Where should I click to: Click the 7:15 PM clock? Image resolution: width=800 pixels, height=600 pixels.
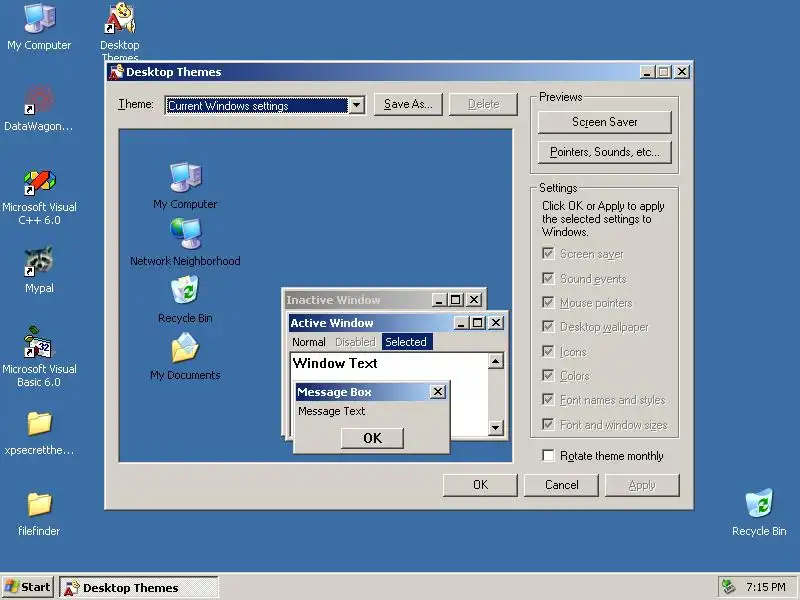coord(765,587)
